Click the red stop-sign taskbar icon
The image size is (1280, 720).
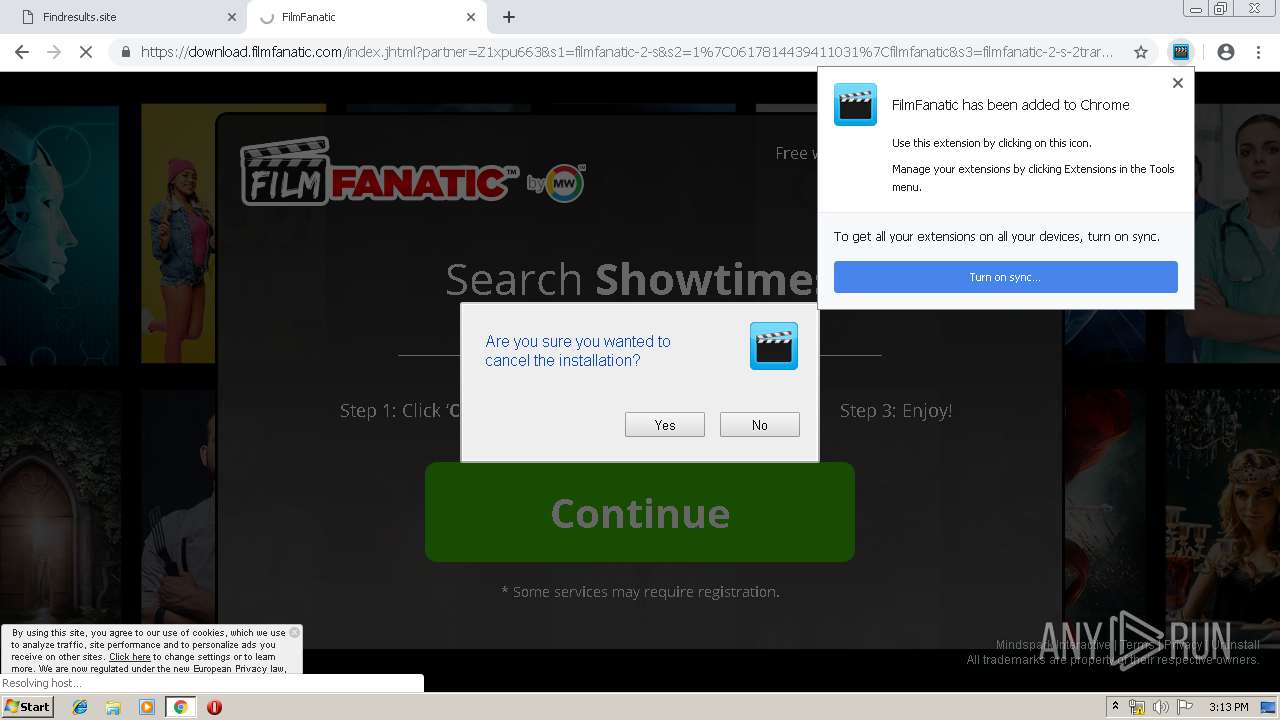[x=214, y=707]
